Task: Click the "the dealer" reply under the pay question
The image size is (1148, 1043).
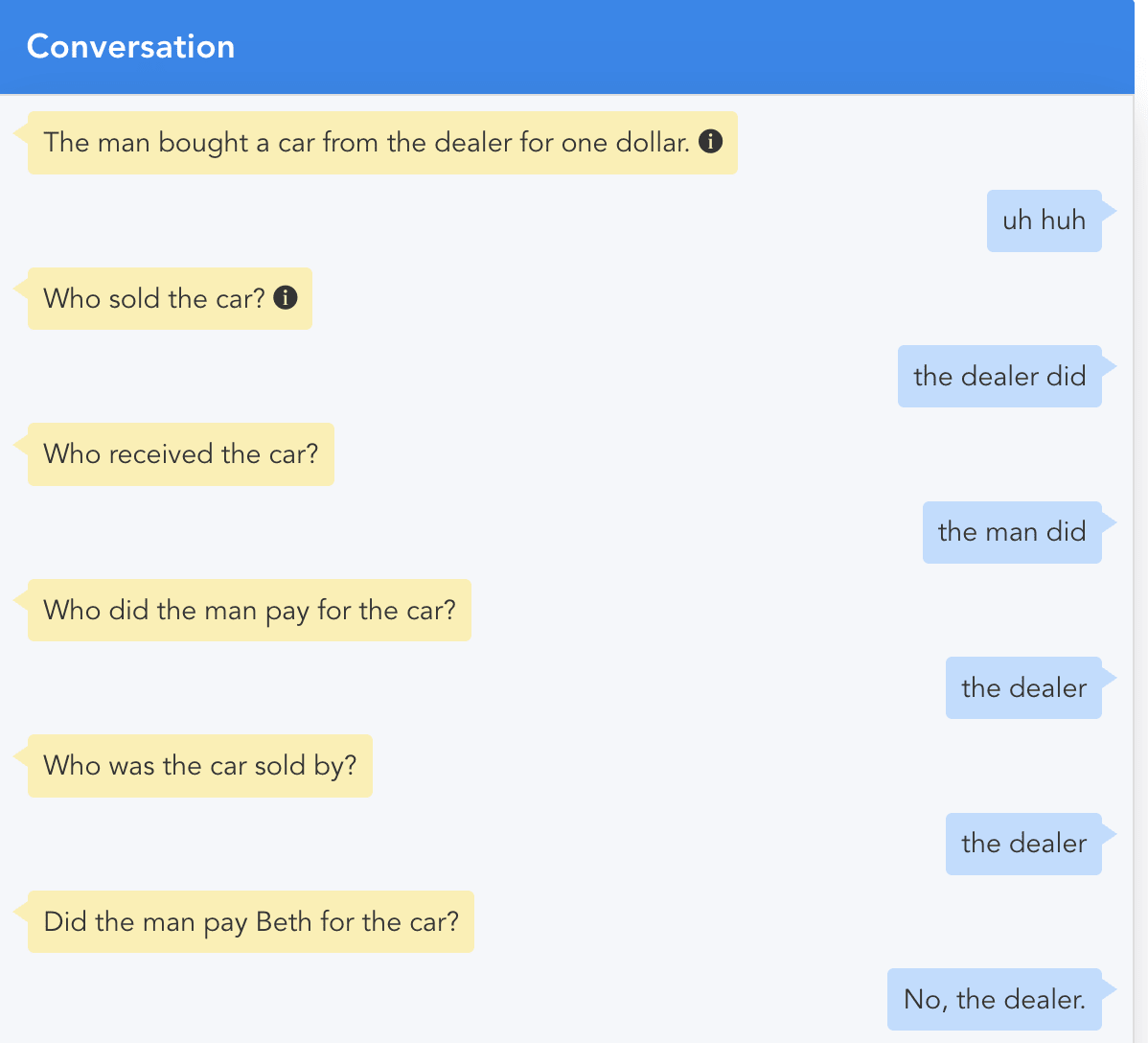Action: click(x=1023, y=688)
